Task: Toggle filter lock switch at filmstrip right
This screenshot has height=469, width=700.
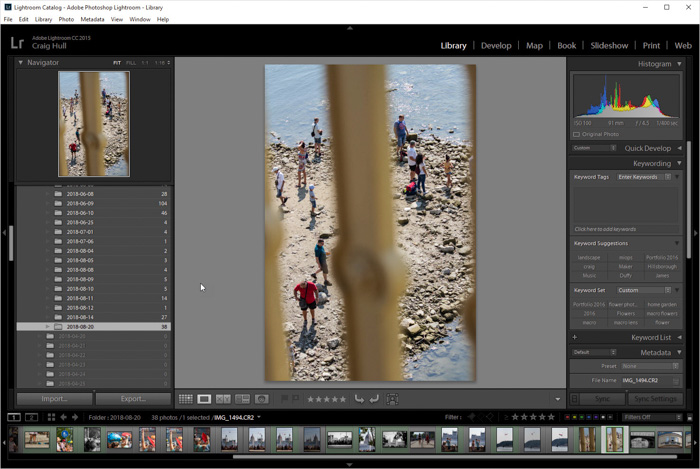Action: [689, 418]
